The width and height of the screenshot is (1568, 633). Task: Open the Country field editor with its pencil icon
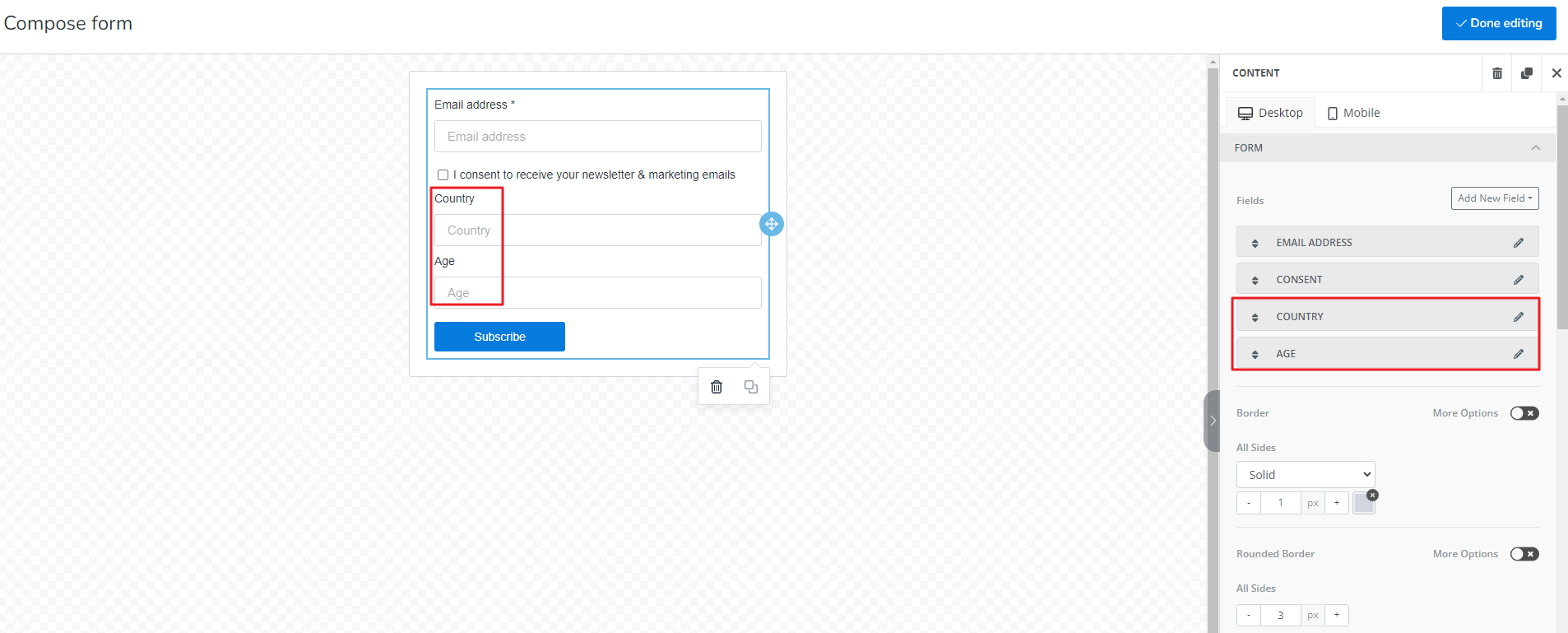1519,317
